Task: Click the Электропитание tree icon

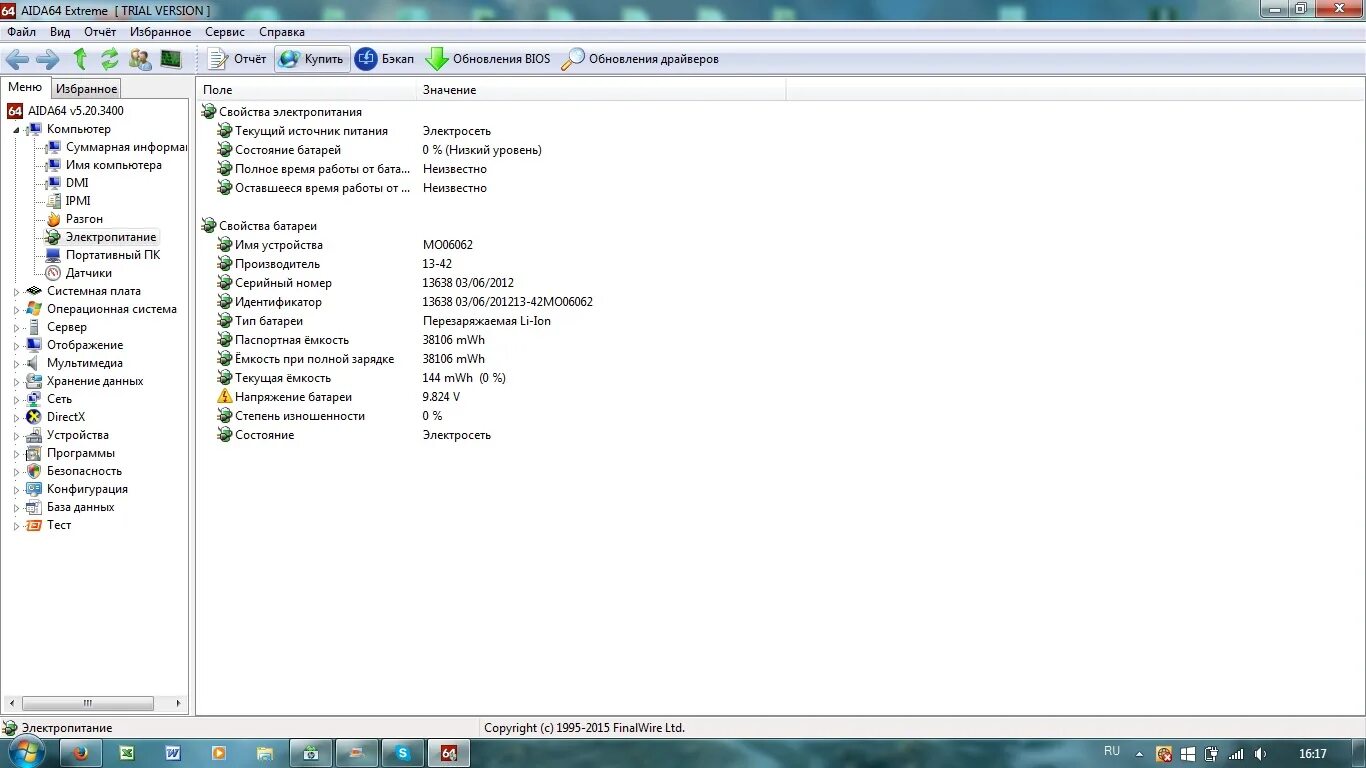Action: click(53, 237)
